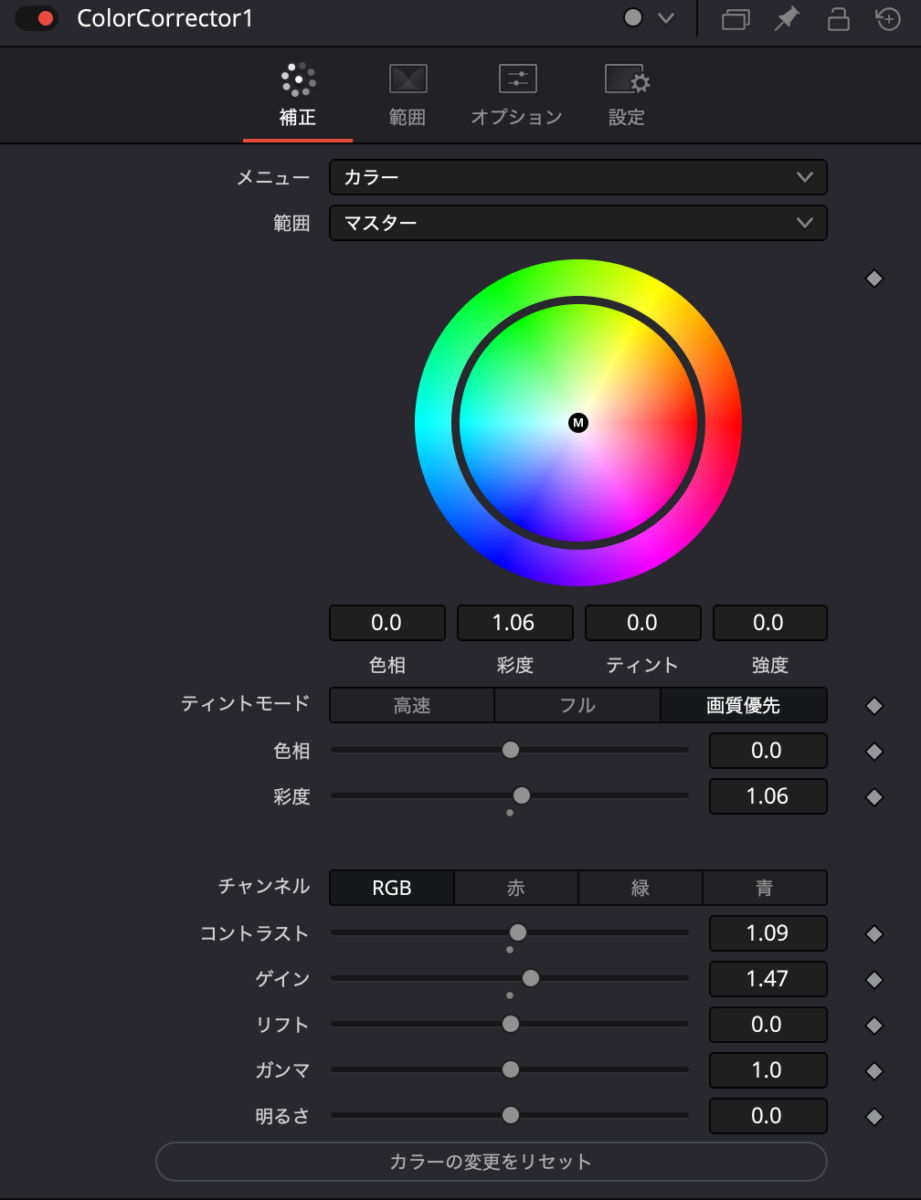The width and height of the screenshot is (921, 1200).
Task: Select フル tint mode
Action: 578,705
